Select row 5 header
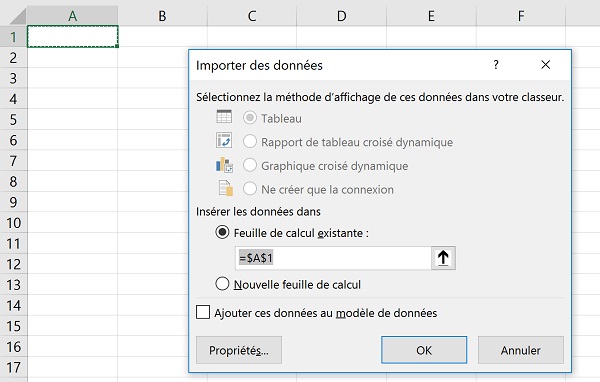This screenshot has width=600, height=382. [13, 119]
